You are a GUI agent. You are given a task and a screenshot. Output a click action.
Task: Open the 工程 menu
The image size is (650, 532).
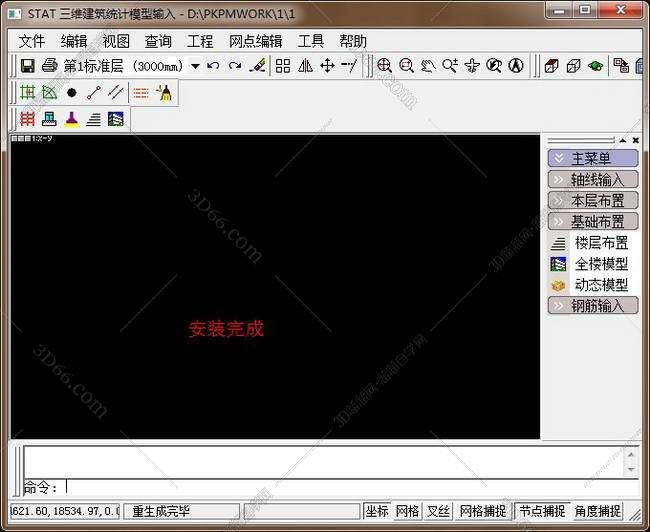coord(200,41)
